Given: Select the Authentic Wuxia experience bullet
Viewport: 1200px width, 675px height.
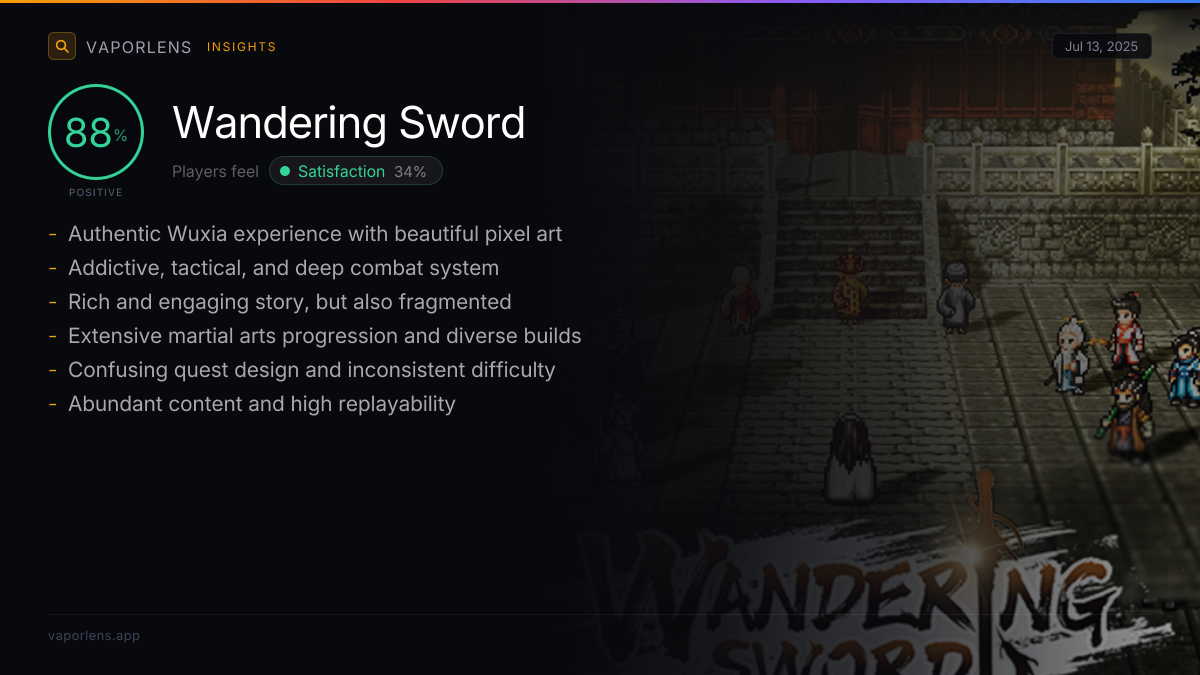Looking at the screenshot, I should (315, 234).
